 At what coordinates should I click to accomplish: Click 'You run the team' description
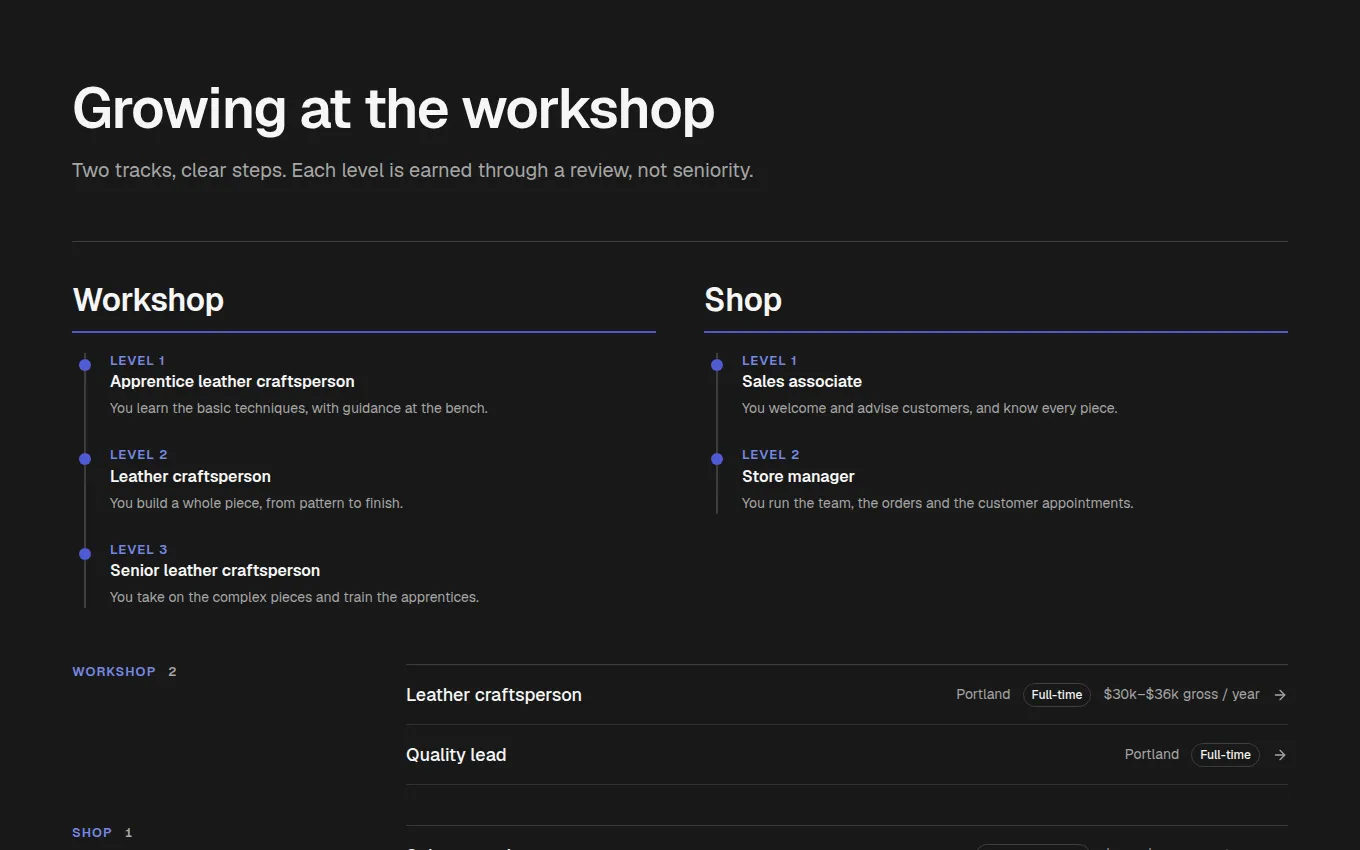tap(937, 504)
